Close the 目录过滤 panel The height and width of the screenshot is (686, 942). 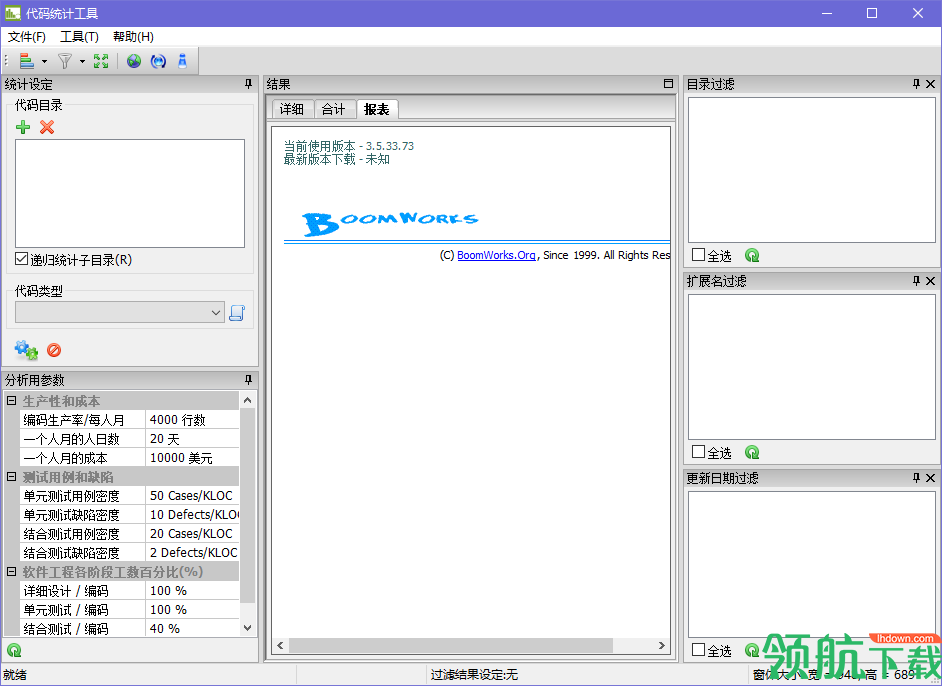(x=931, y=84)
